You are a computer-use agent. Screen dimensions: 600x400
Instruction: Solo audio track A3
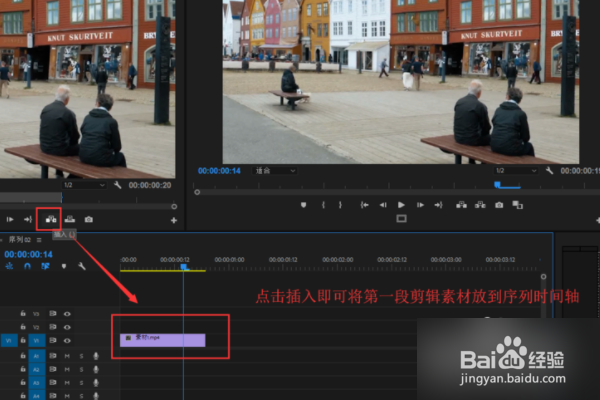pos(81,383)
